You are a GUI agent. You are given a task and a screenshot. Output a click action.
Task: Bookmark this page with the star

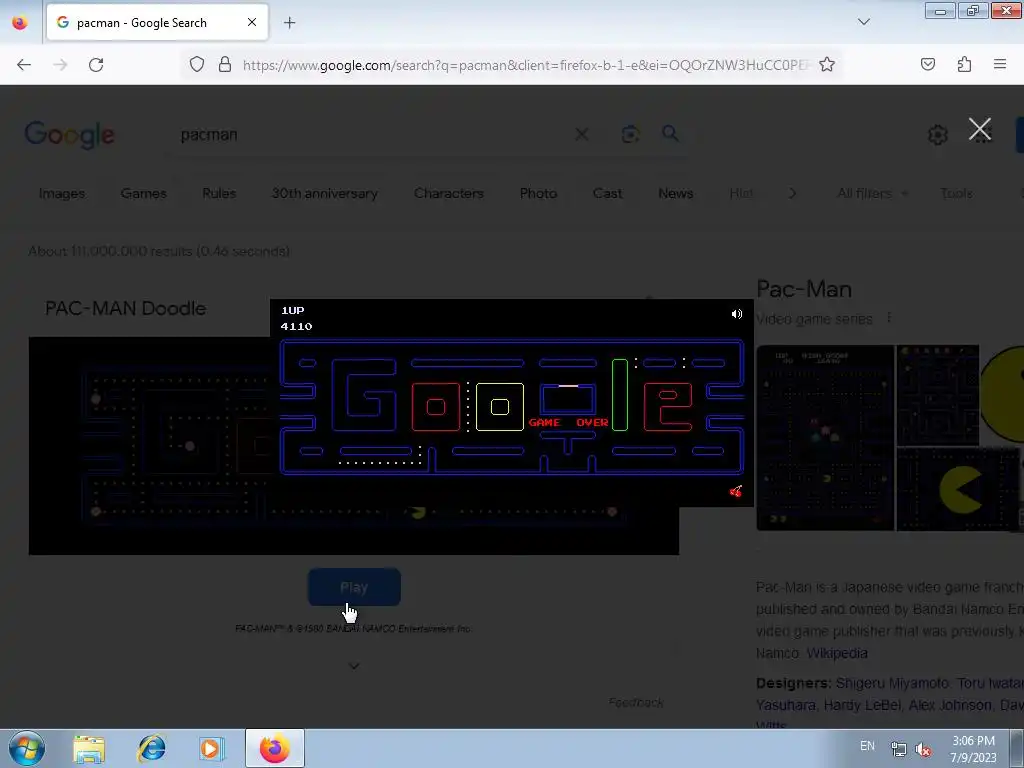(x=827, y=64)
